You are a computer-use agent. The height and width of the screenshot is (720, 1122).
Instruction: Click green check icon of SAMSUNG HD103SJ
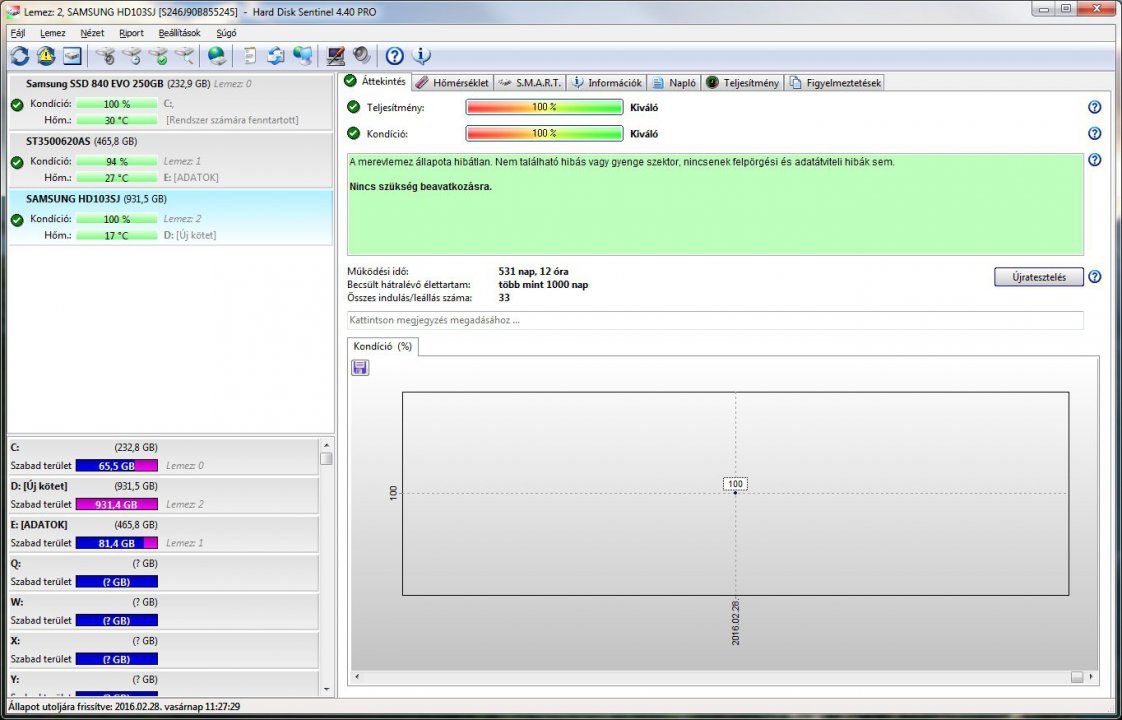[17, 220]
